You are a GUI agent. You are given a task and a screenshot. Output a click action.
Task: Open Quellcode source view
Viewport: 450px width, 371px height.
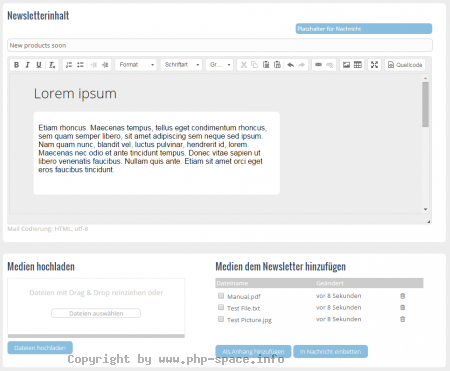pyautogui.click(x=405, y=65)
